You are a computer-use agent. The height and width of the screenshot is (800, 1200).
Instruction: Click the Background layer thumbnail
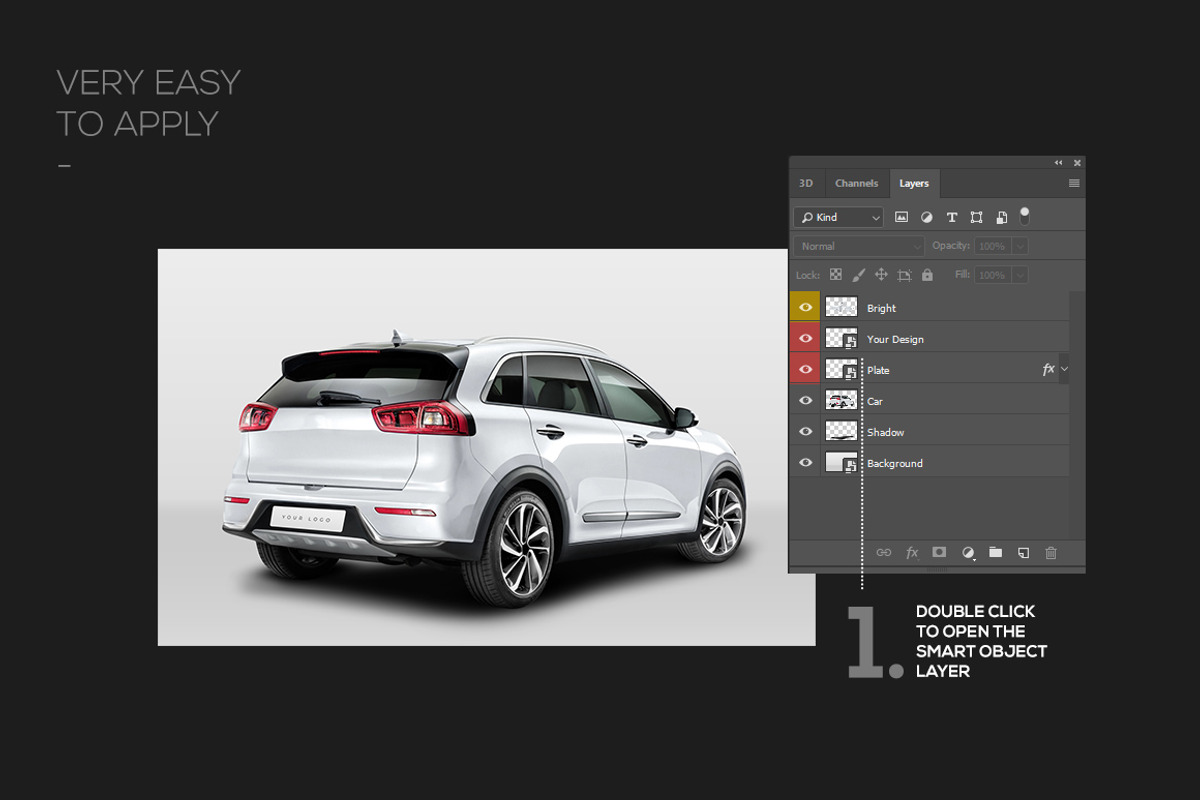click(841, 462)
